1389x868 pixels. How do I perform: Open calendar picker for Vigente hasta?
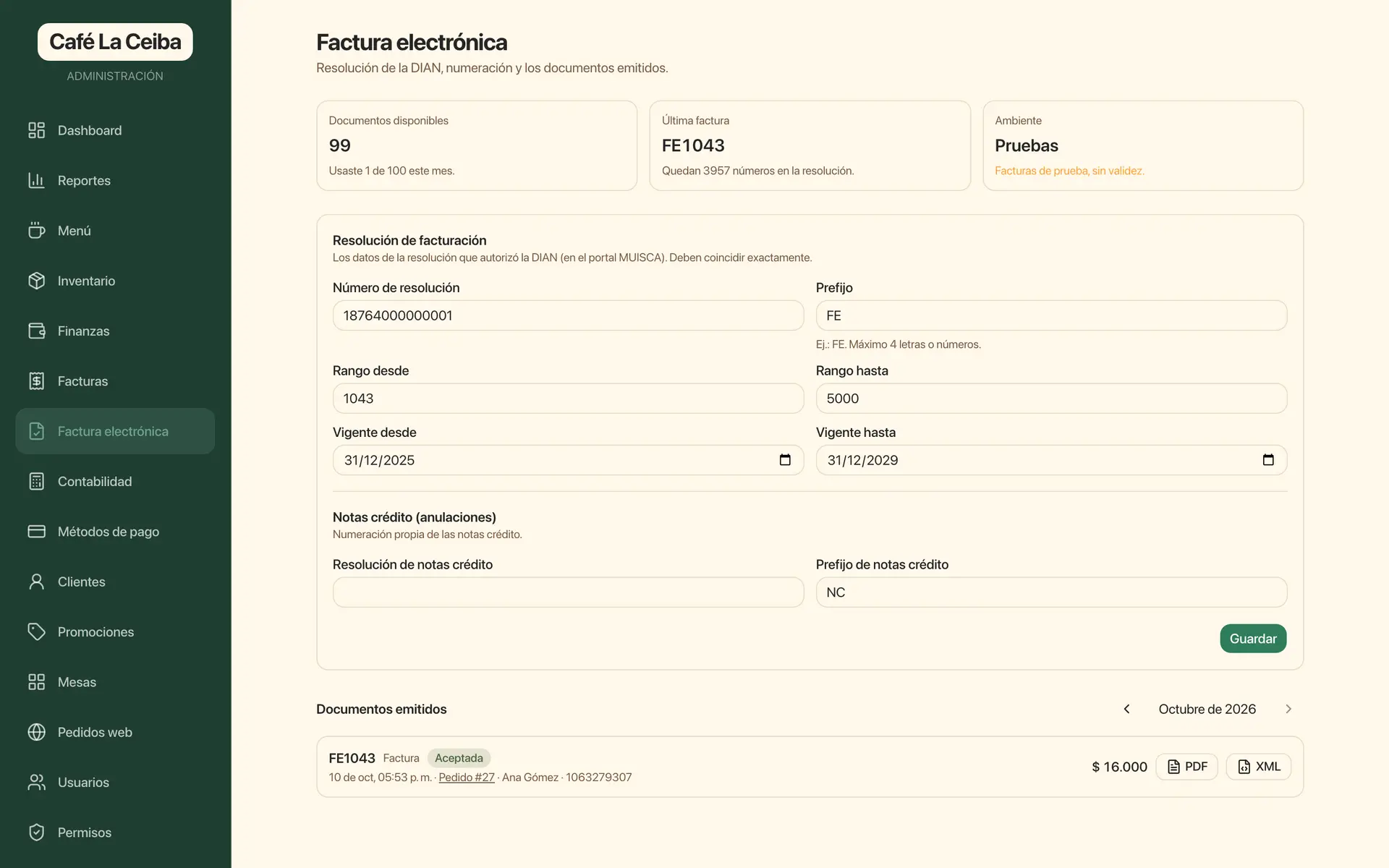pos(1268,460)
